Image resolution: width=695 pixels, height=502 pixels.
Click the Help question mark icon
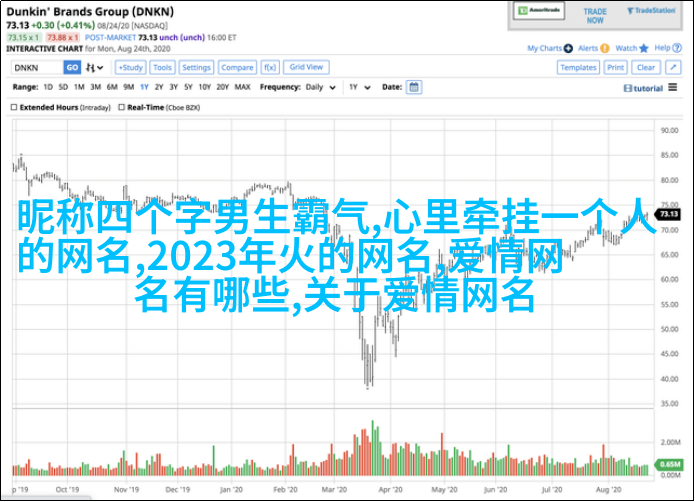[677, 48]
